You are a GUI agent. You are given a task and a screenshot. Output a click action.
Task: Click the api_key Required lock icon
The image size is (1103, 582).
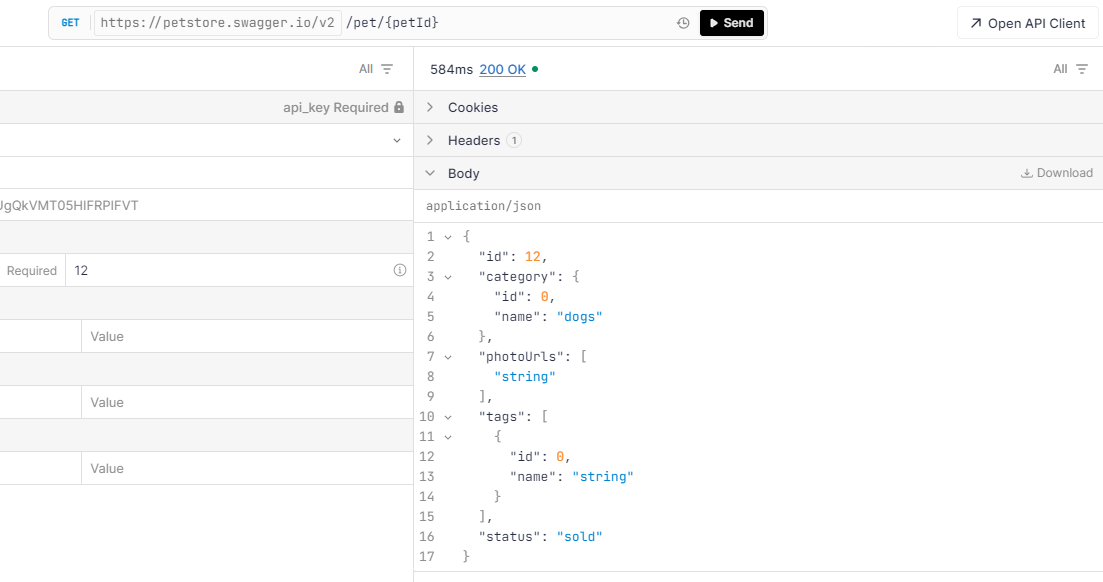399,107
